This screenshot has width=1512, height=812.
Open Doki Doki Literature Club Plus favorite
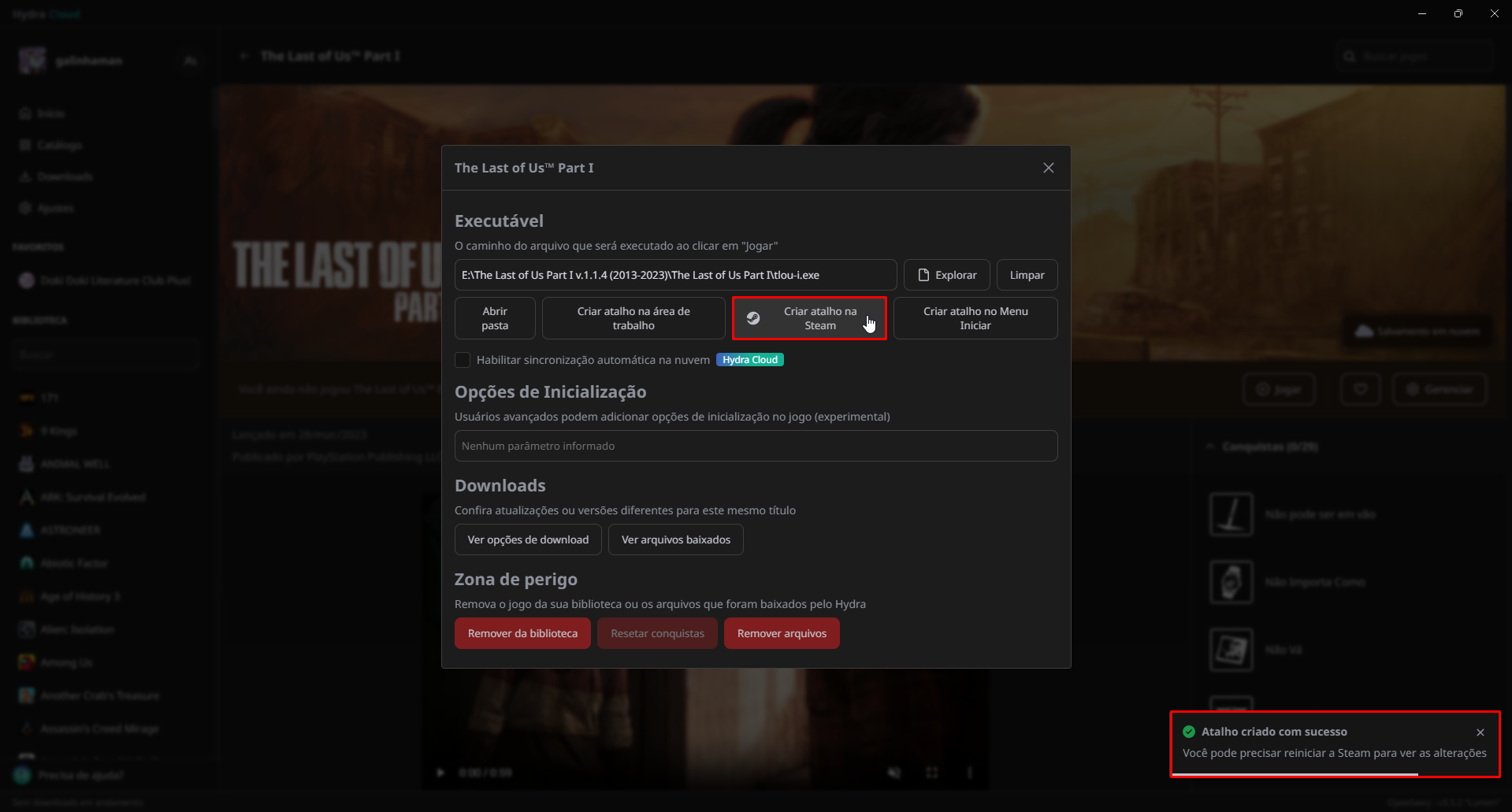[x=113, y=280]
